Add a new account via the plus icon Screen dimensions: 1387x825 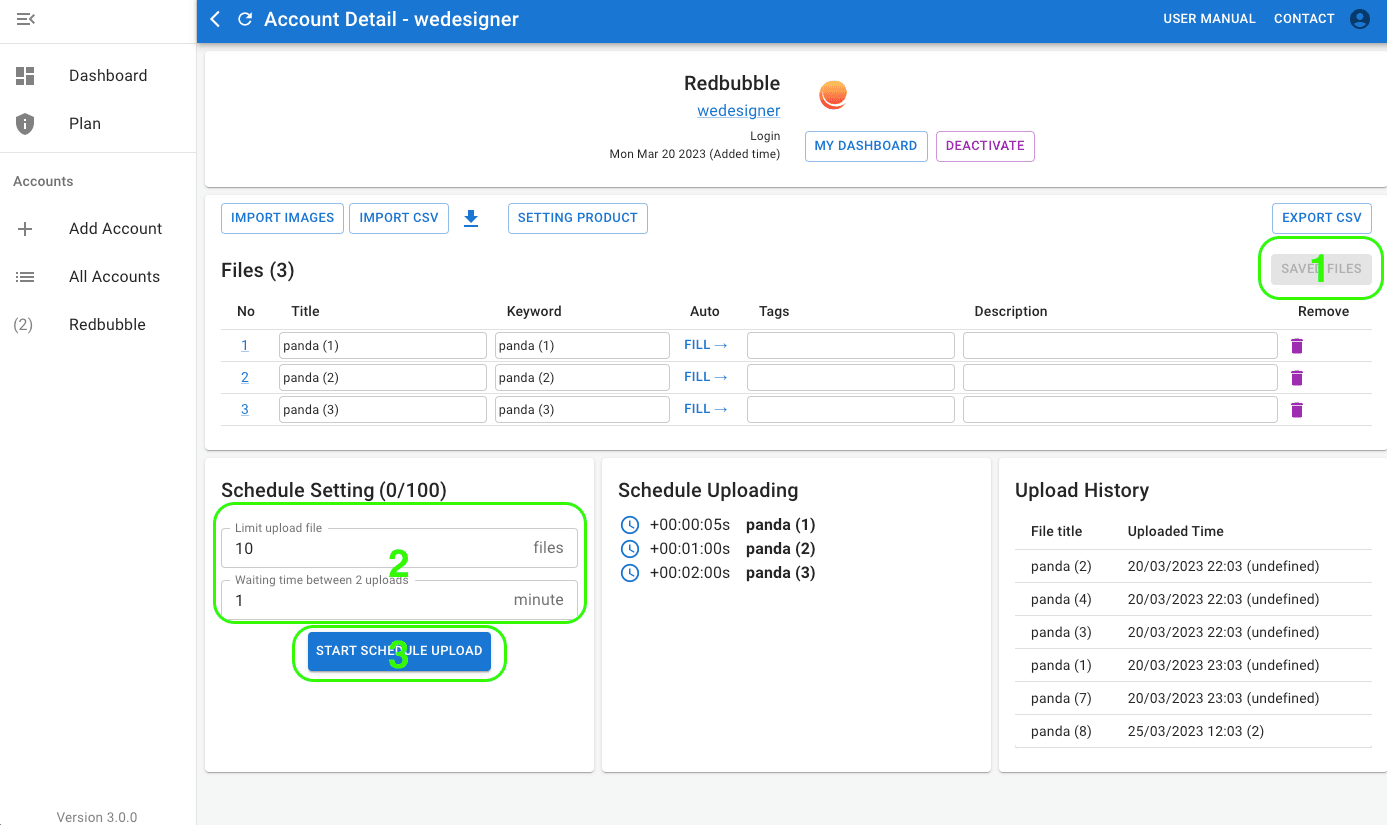pyautogui.click(x=25, y=228)
